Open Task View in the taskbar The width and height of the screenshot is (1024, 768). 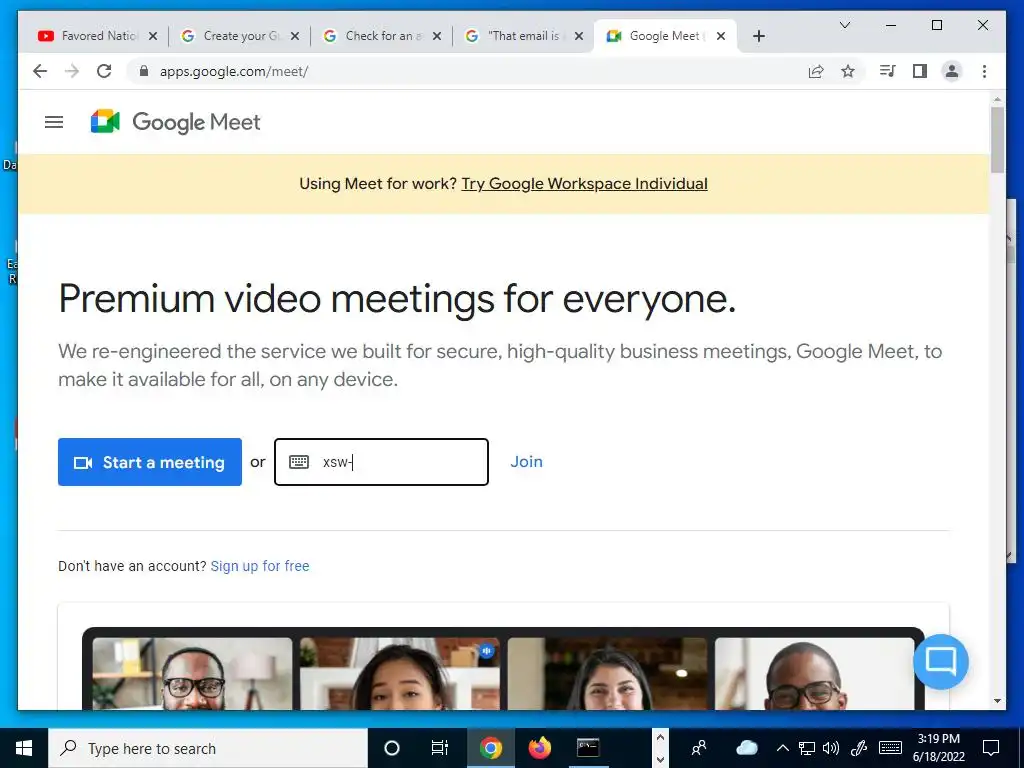coord(440,748)
